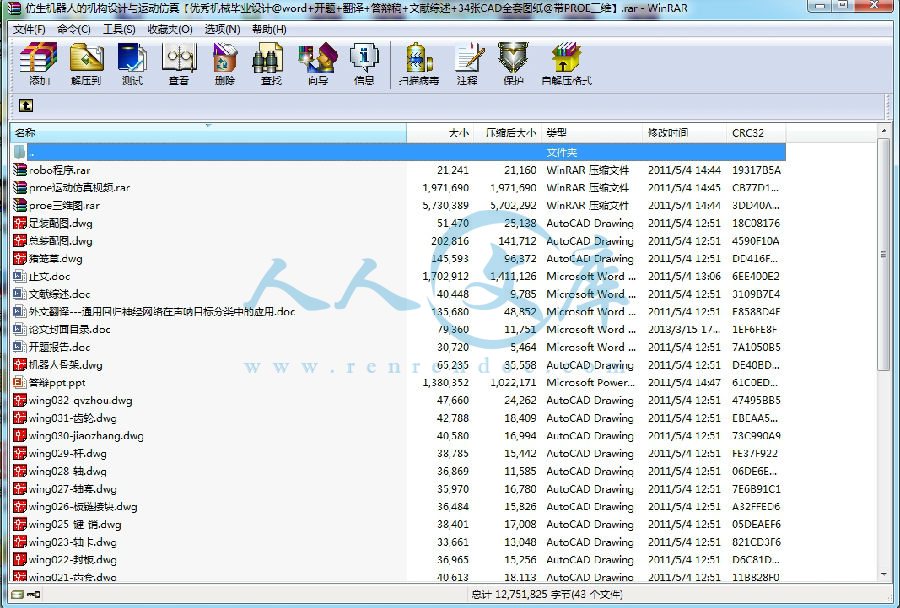Select the 外文翻译 doc file name
The image size is (900, 608).
(162, 312)
